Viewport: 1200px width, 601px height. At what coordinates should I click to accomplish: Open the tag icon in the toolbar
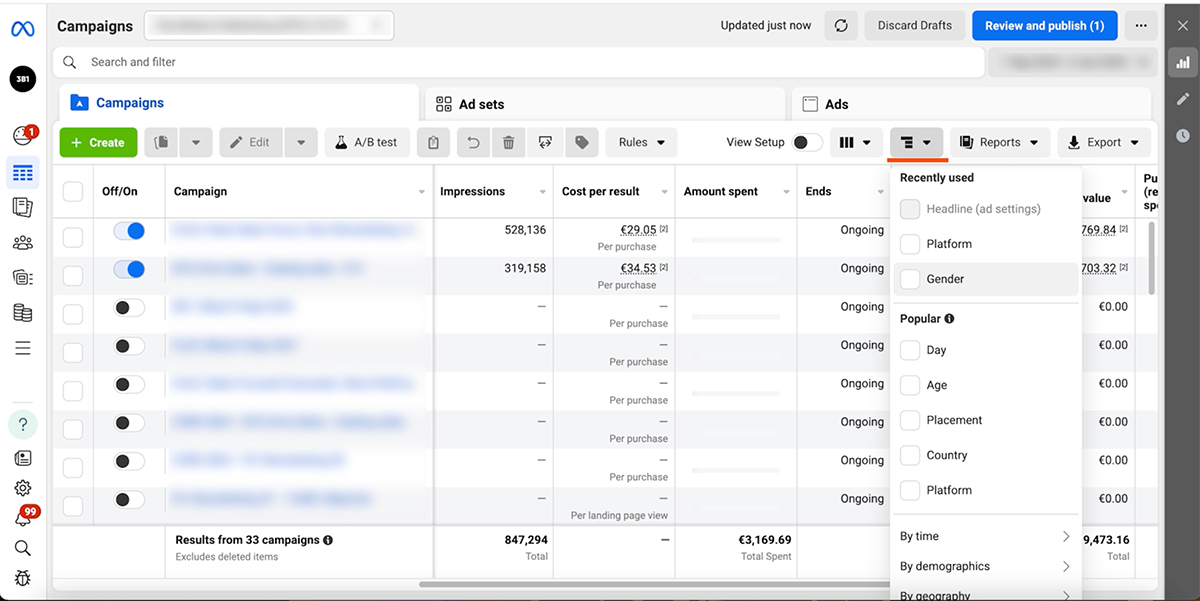click(x=581, y=142)
